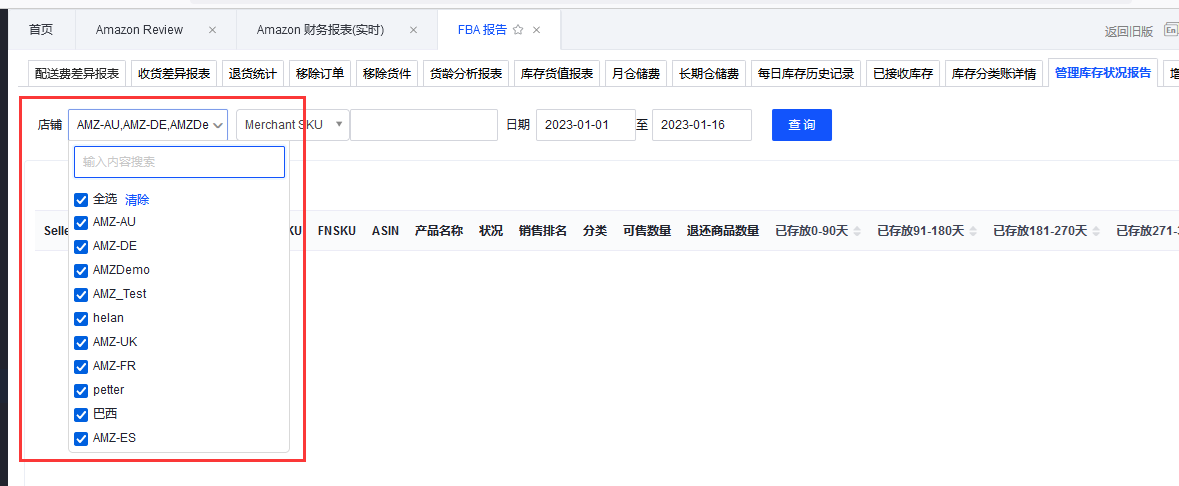Click the En language icon
This screenshot has height=486, width=1179.
(1171, 30)
